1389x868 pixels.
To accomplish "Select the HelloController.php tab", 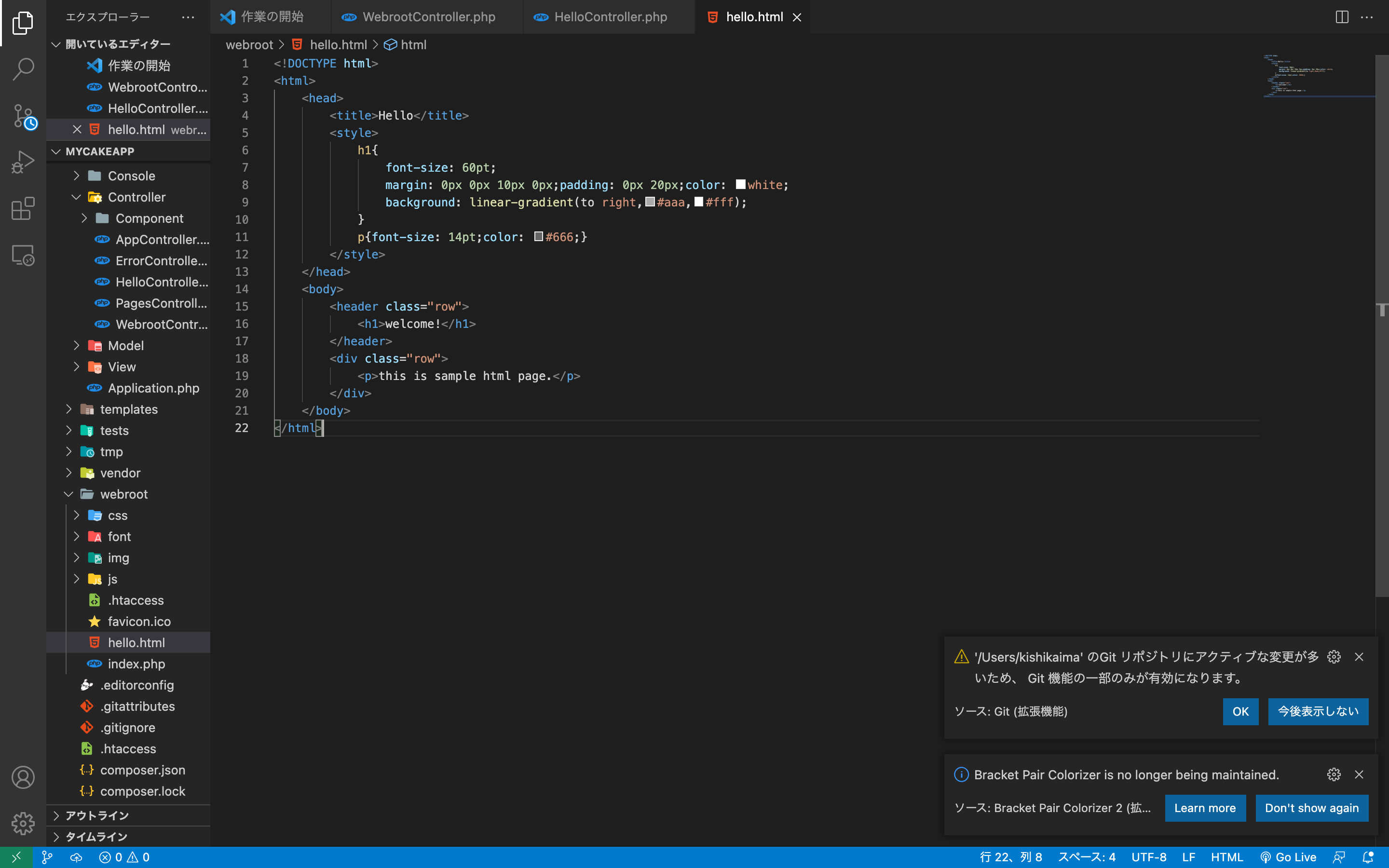I will (x=611, y=16).
